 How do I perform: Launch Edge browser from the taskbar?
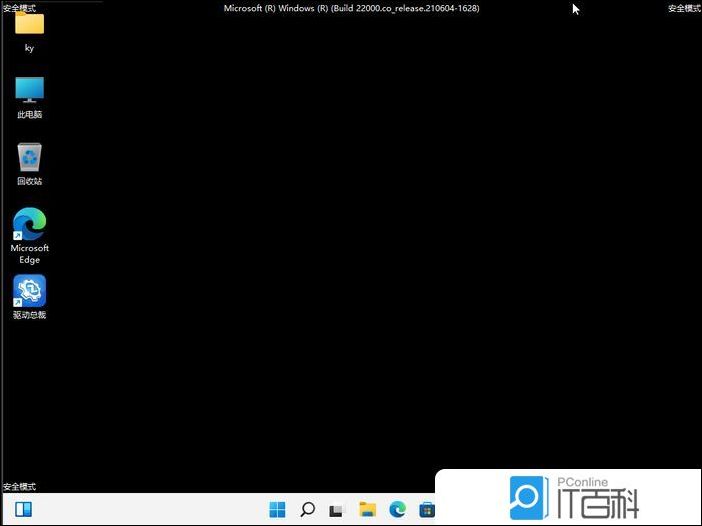[x=397, y=509]
